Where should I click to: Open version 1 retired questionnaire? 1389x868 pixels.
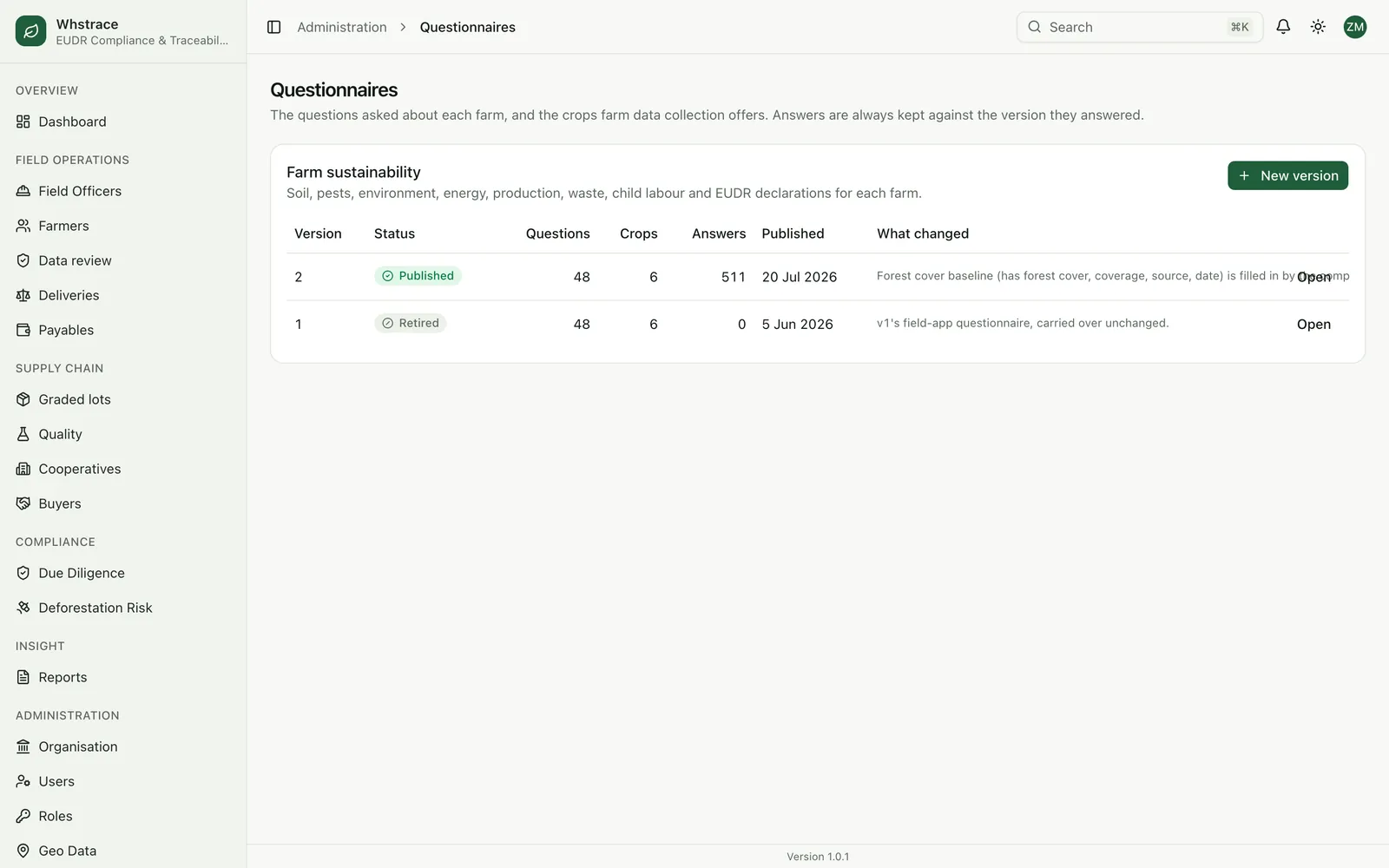pyautogui.click(x=1313, y=324)
